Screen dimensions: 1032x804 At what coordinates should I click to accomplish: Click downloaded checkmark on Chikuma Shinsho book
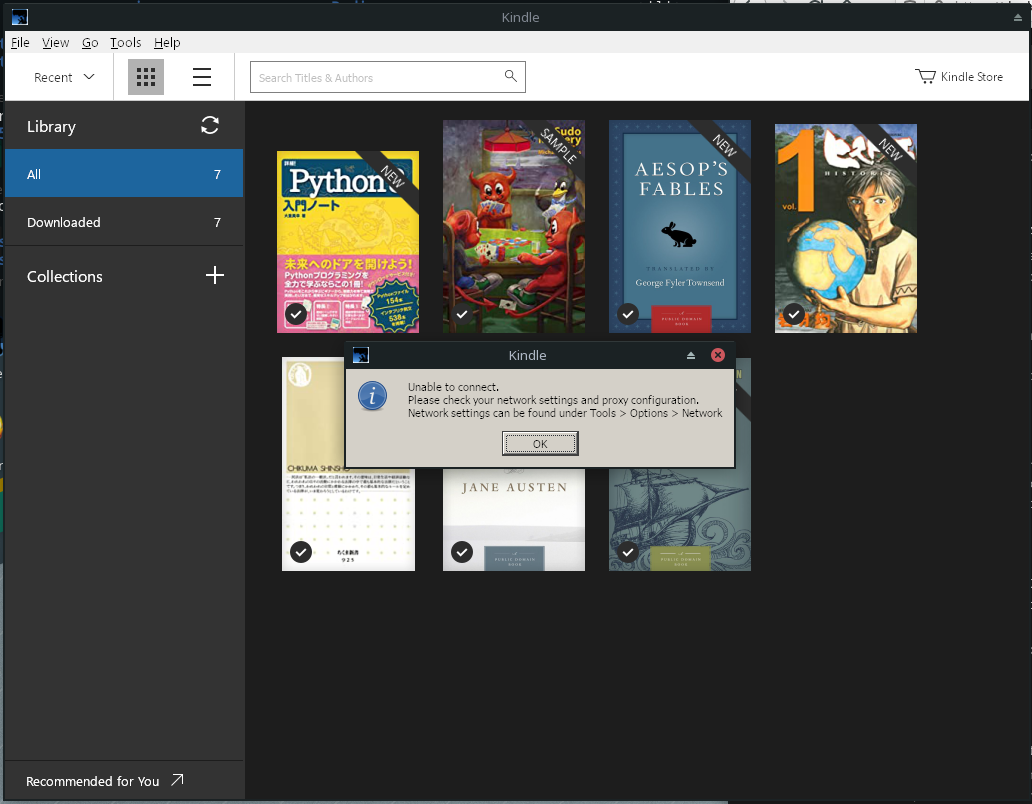pyautogui.click(x=301, y=551)
